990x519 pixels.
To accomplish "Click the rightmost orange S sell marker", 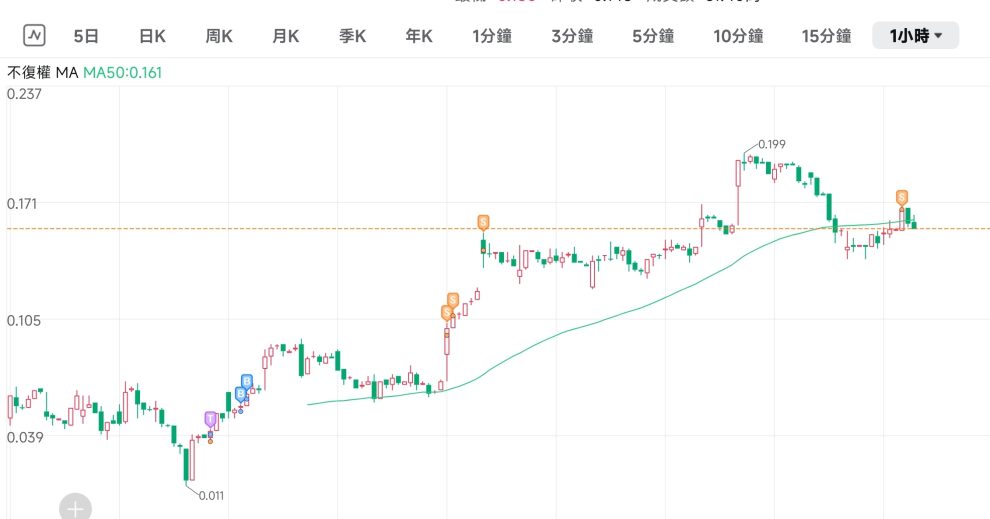I will point(902,198).
